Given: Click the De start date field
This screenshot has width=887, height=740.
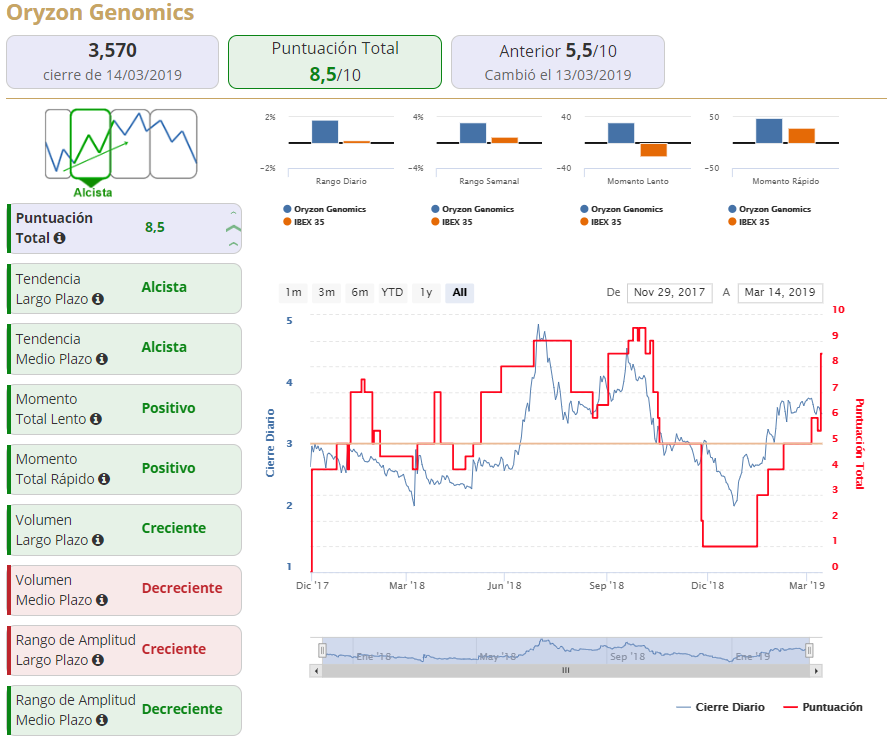Looking at the screenshot, I should 669,292.
